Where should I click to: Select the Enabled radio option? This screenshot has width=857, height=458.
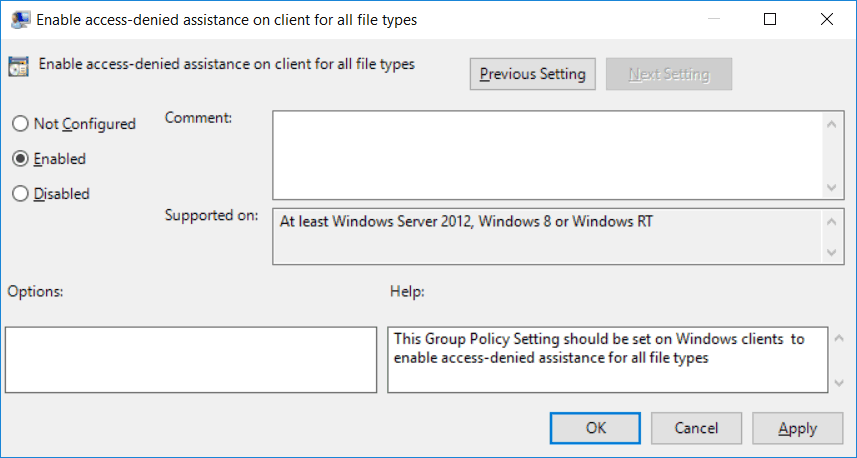pyautogui.click(x=20, y=158)
